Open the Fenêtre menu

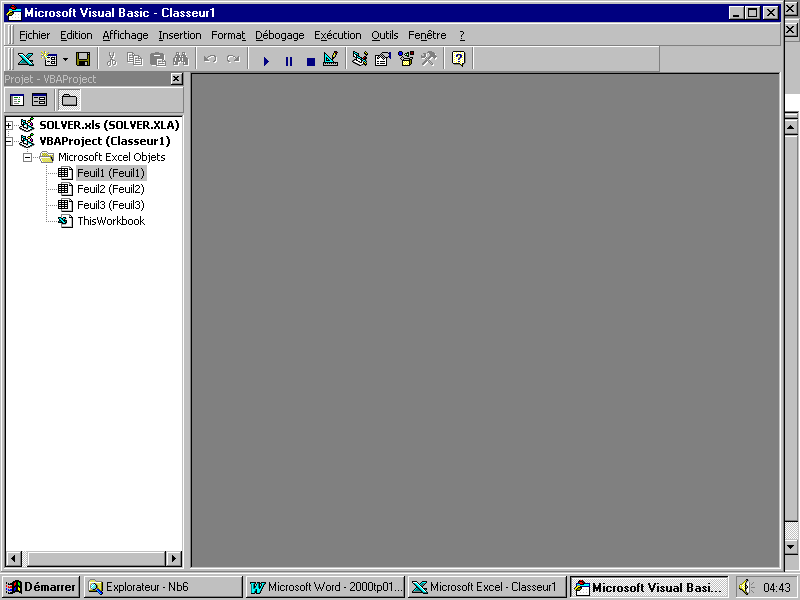[x=427, y=35]
